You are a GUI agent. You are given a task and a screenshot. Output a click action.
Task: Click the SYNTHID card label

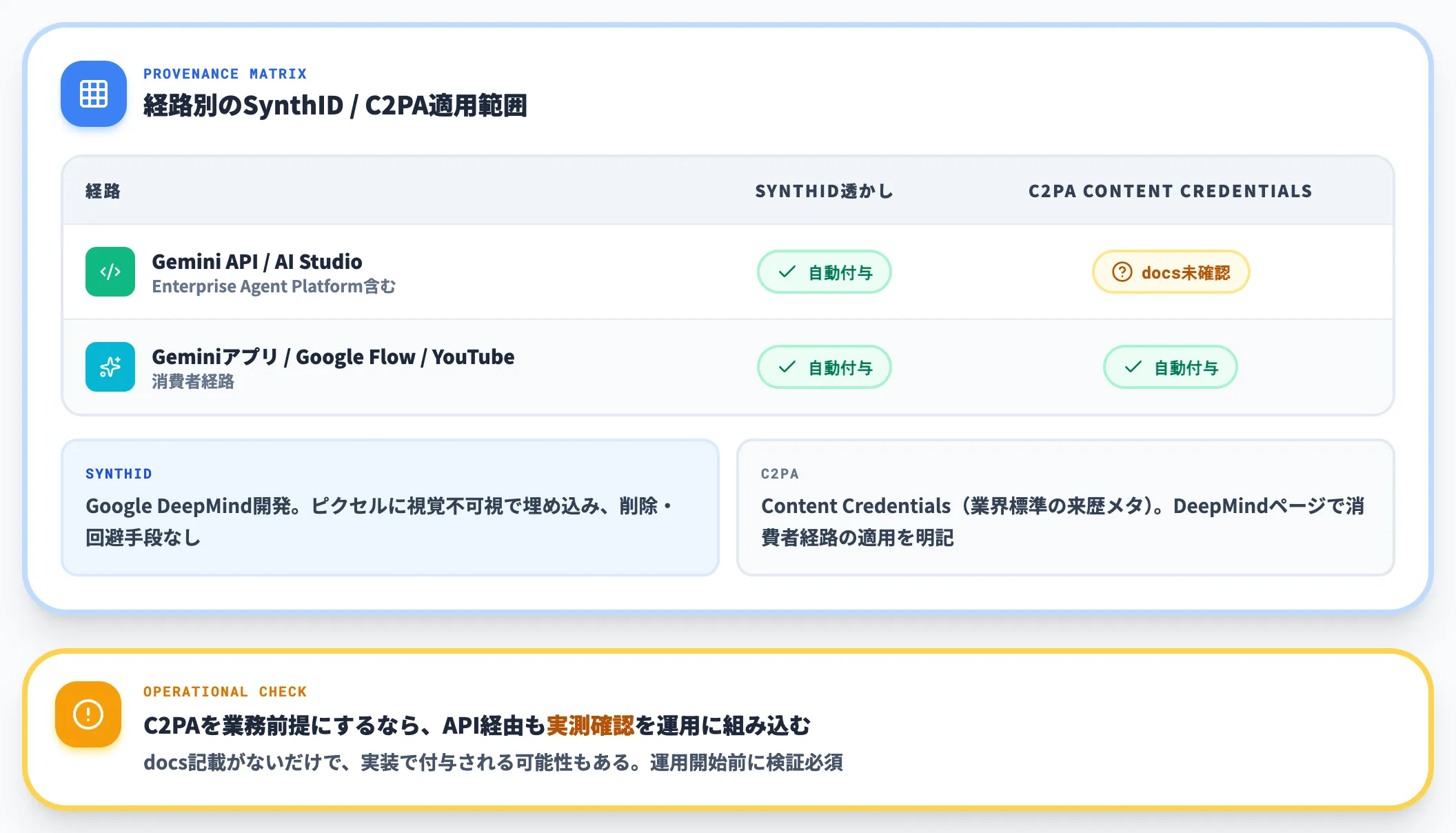click(x=119, y=474)
